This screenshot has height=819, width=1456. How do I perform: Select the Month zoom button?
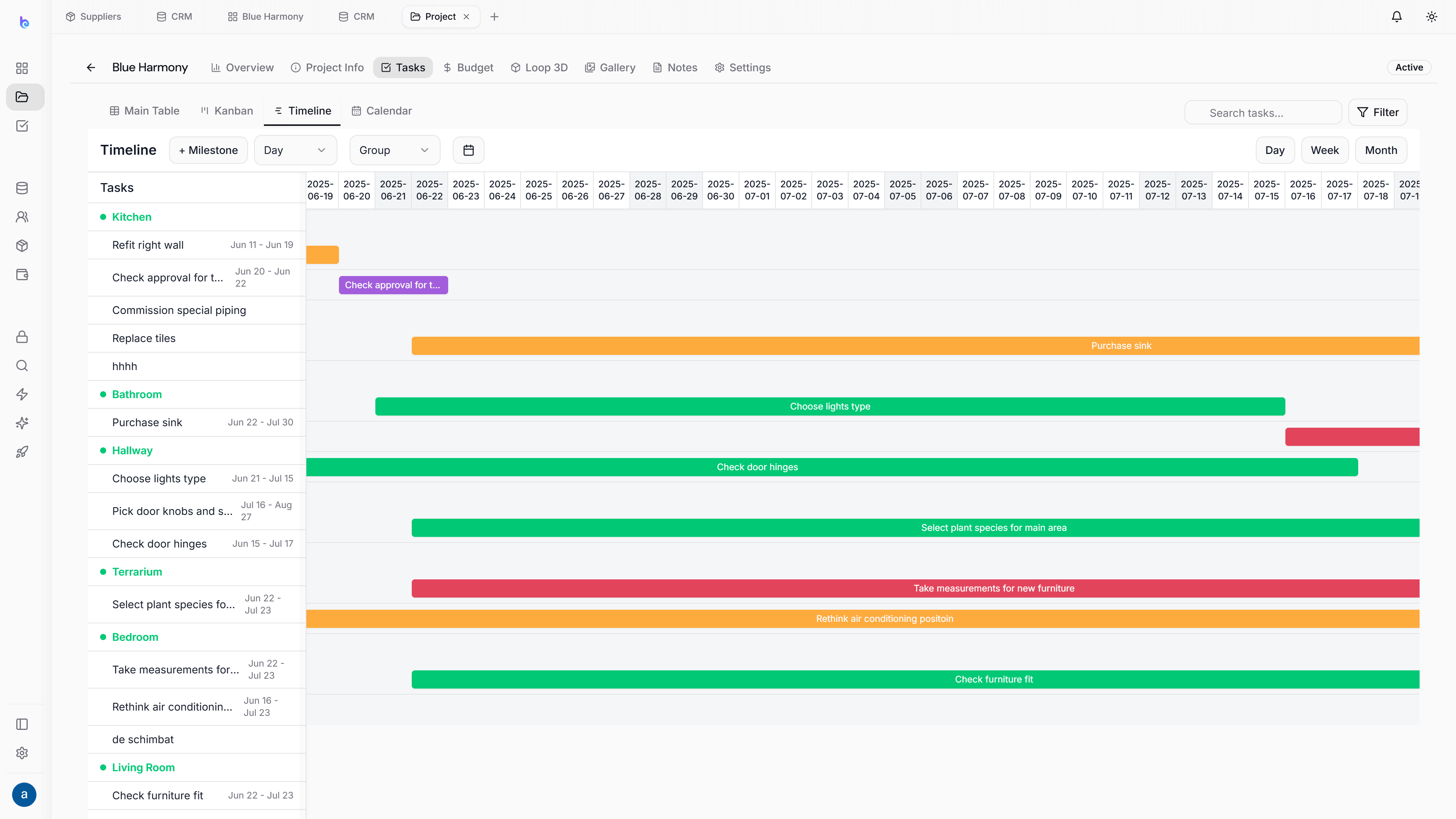[x=1381, y=151]
